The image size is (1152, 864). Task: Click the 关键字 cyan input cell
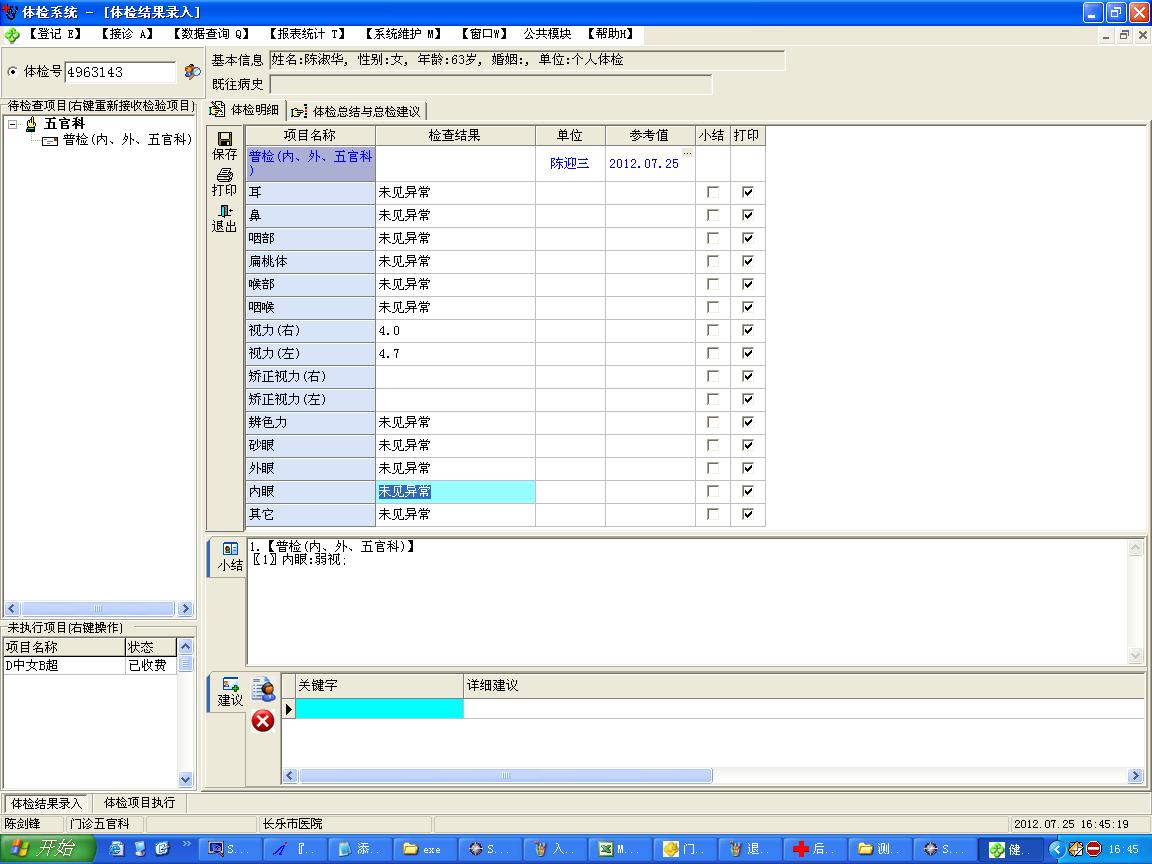379,709
